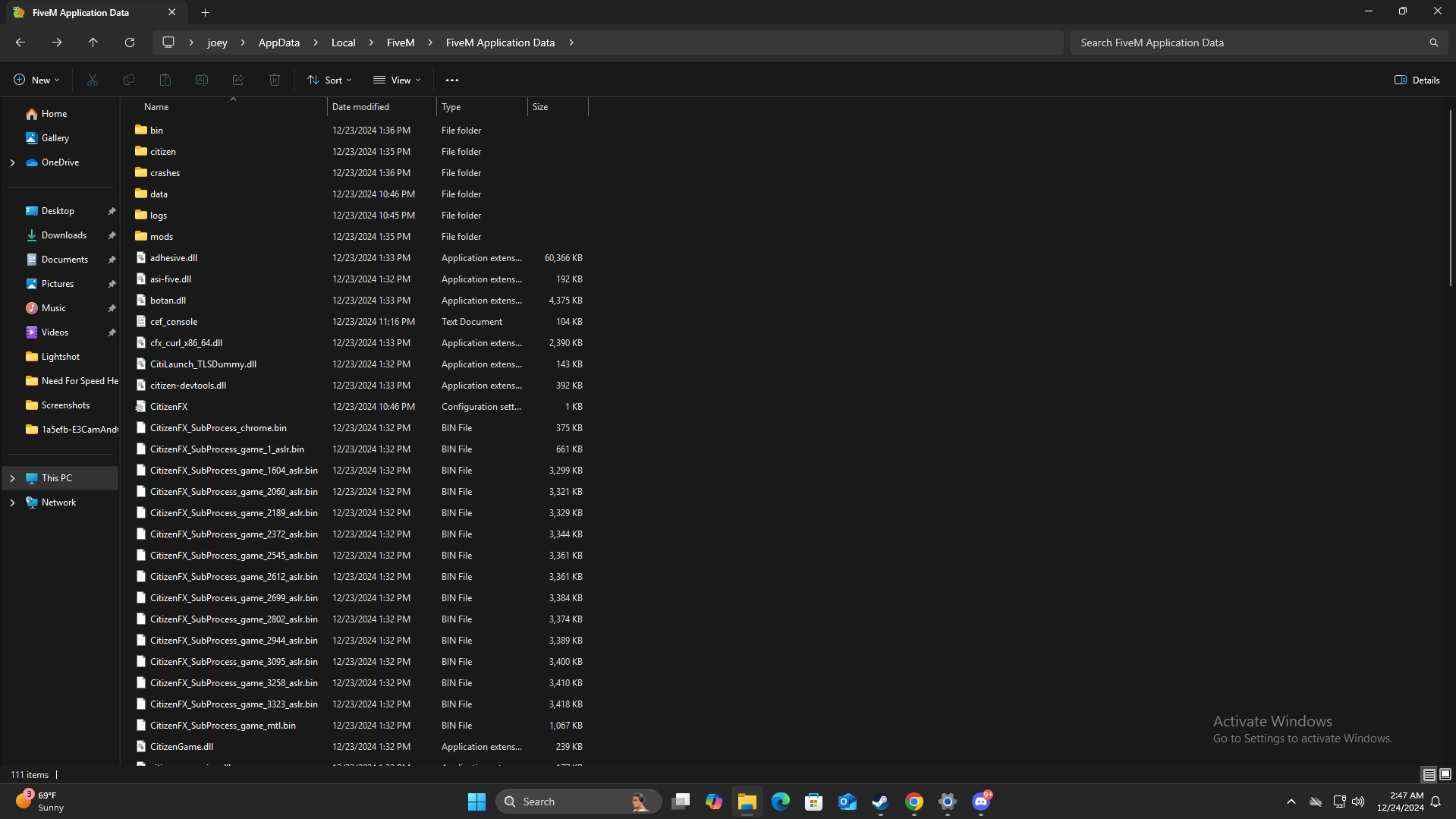
Task: Click the vertical scrollbar of file list
Action: [1450, 197]
